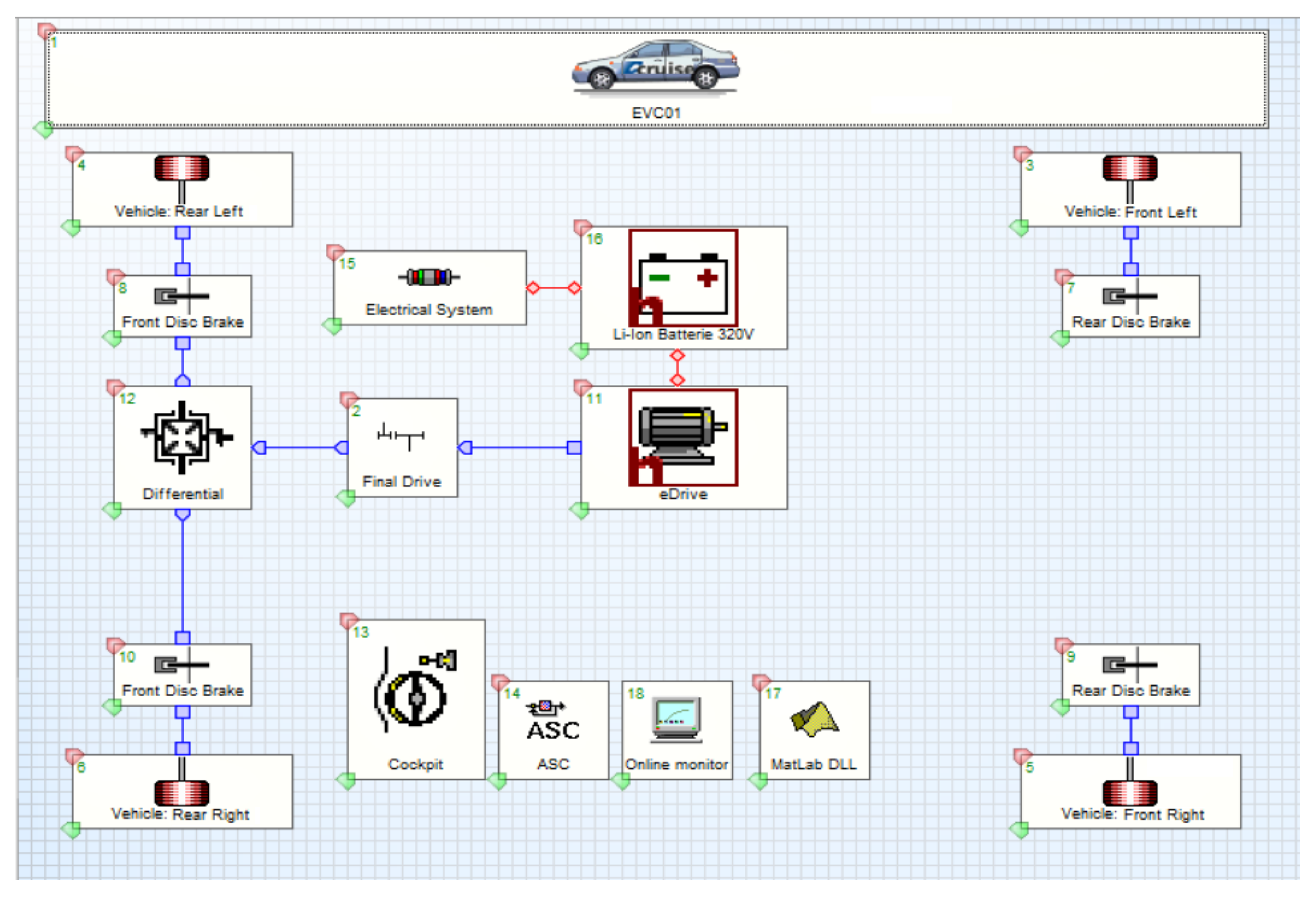Select the Vehicle: Rear Left wheel
The height and width of the screenshot is (899, 1316).
(x=182, y=169)
